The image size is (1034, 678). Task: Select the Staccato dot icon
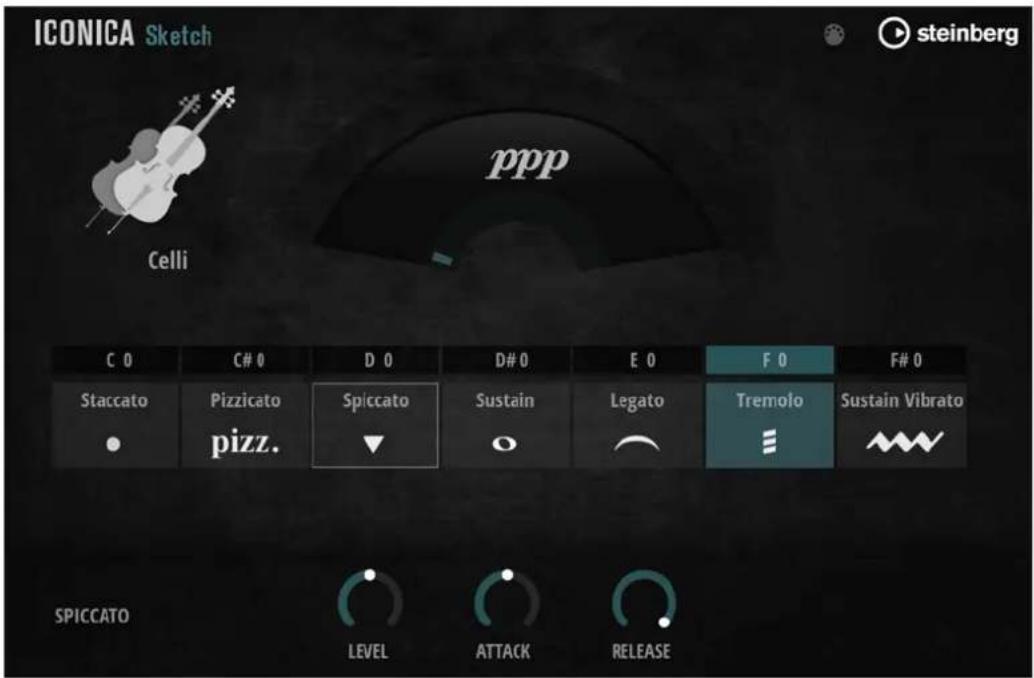tap(113, 444)
